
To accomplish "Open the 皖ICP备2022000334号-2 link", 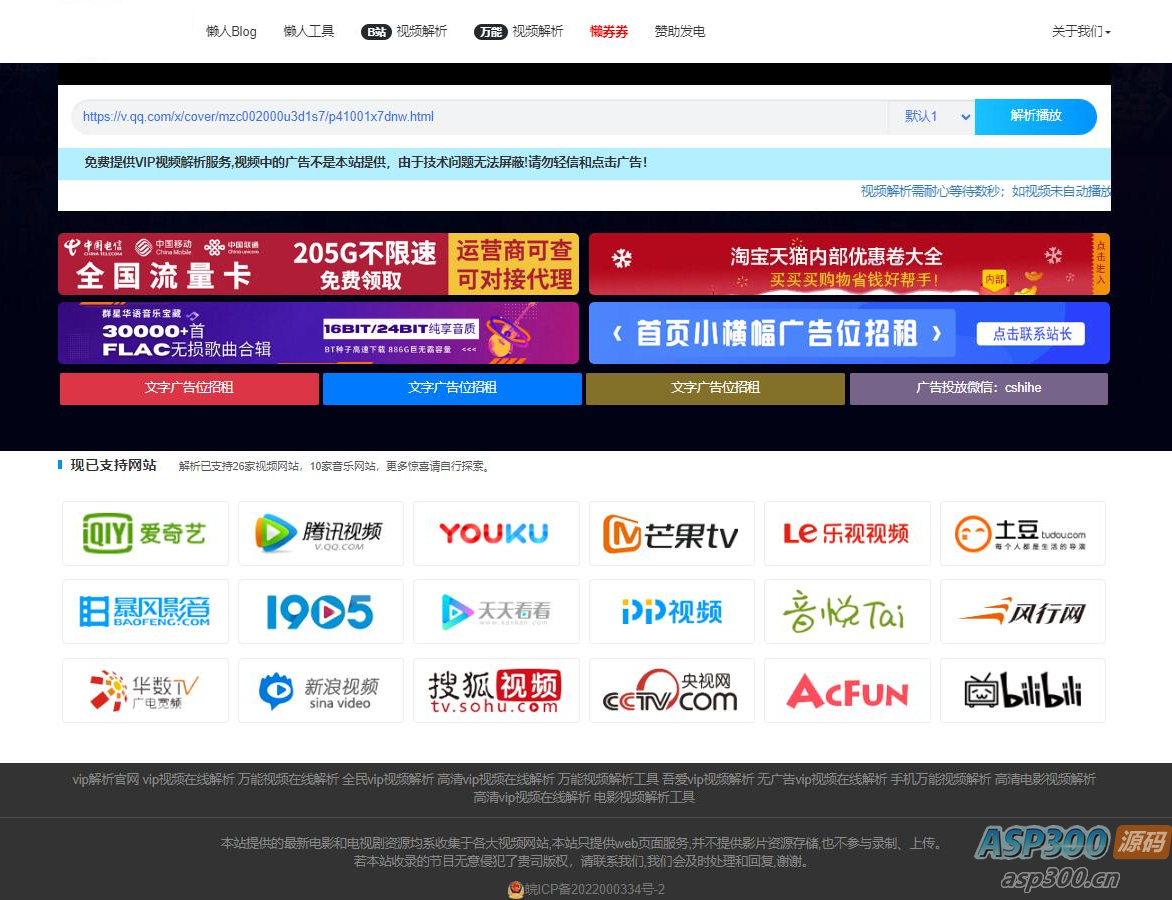I will (x=594, y=890).
